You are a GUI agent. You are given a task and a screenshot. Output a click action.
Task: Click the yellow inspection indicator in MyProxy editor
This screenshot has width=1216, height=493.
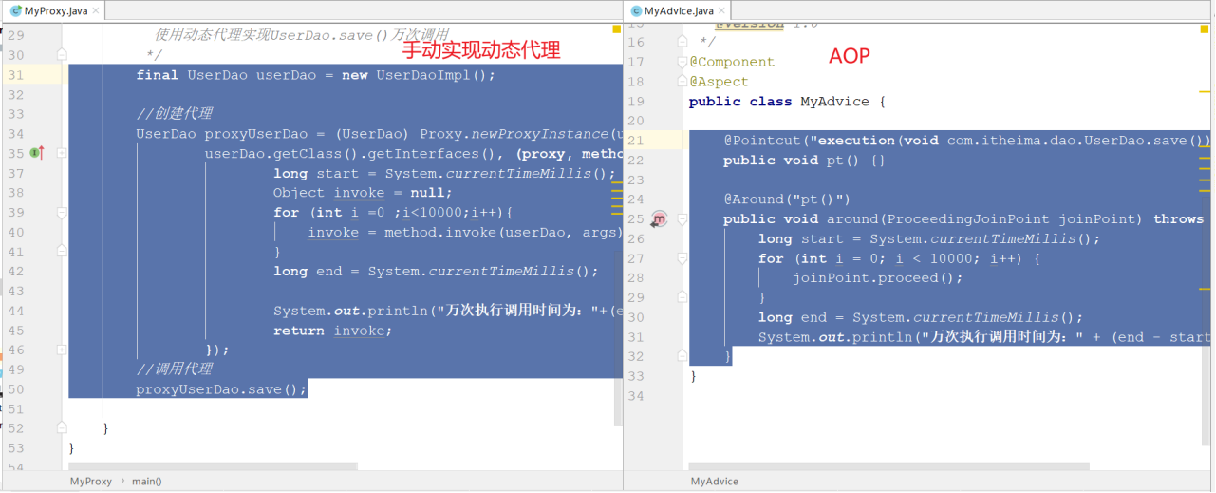(617, 29)
